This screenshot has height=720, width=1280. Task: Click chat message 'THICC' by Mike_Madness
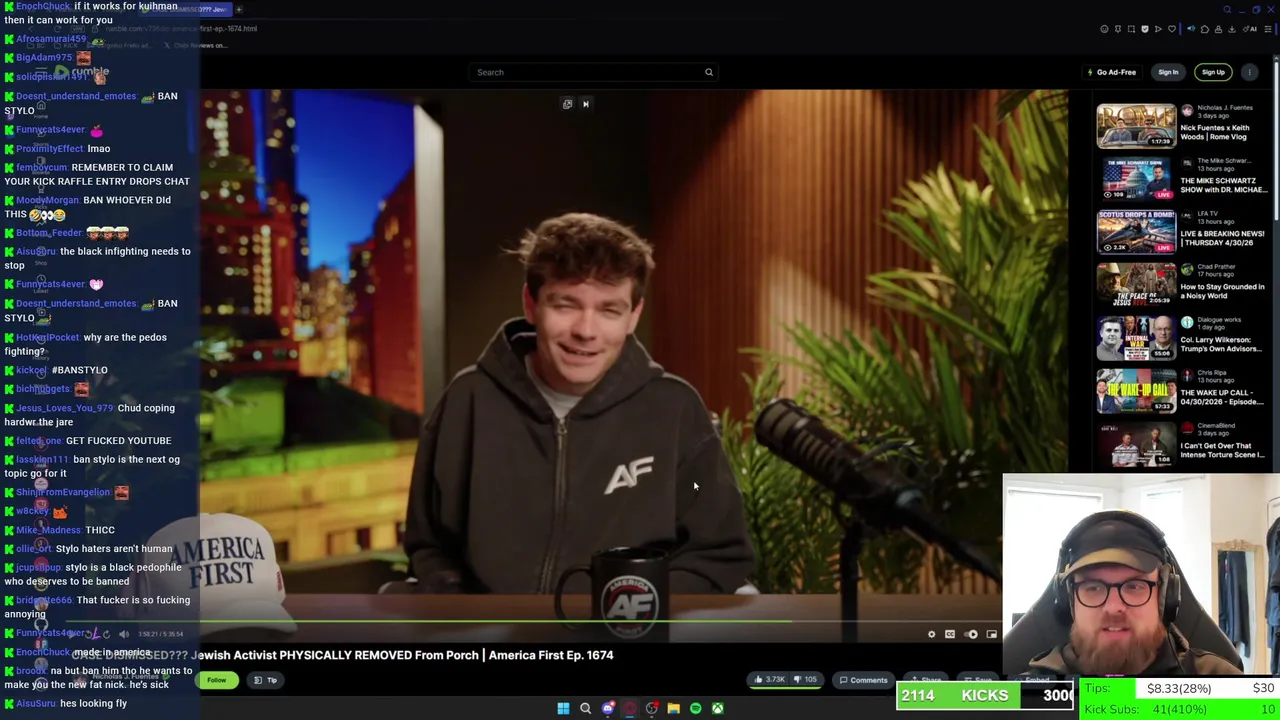coord(100,530)
